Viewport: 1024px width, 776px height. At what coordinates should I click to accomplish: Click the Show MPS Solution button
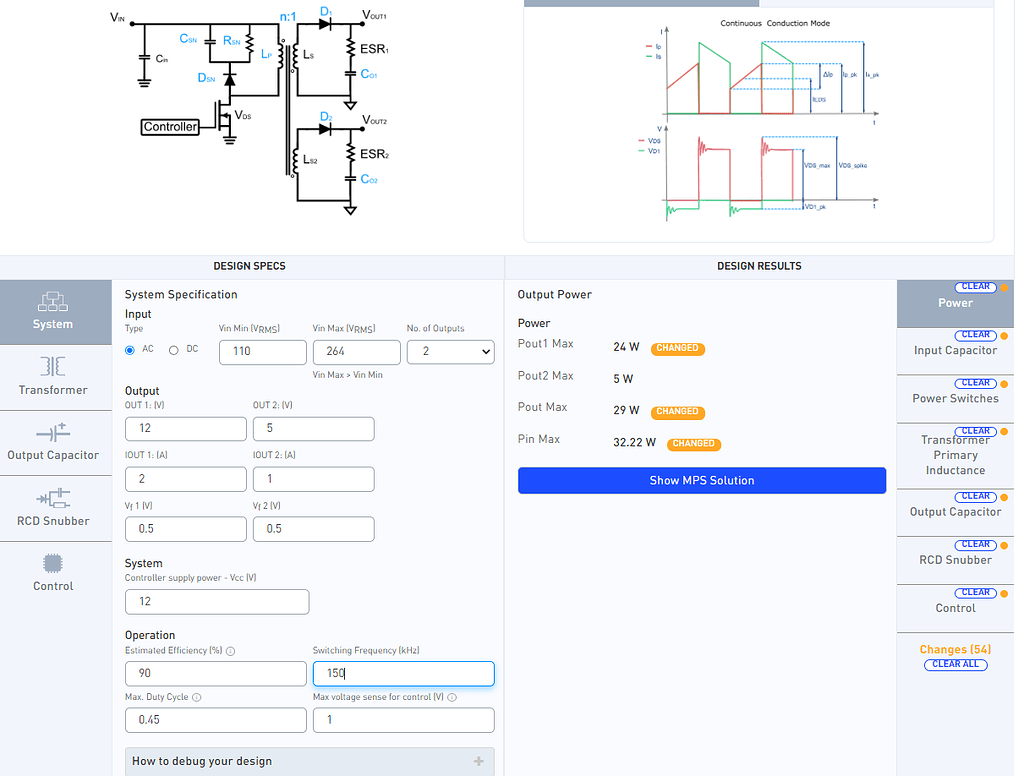point(701,480)
